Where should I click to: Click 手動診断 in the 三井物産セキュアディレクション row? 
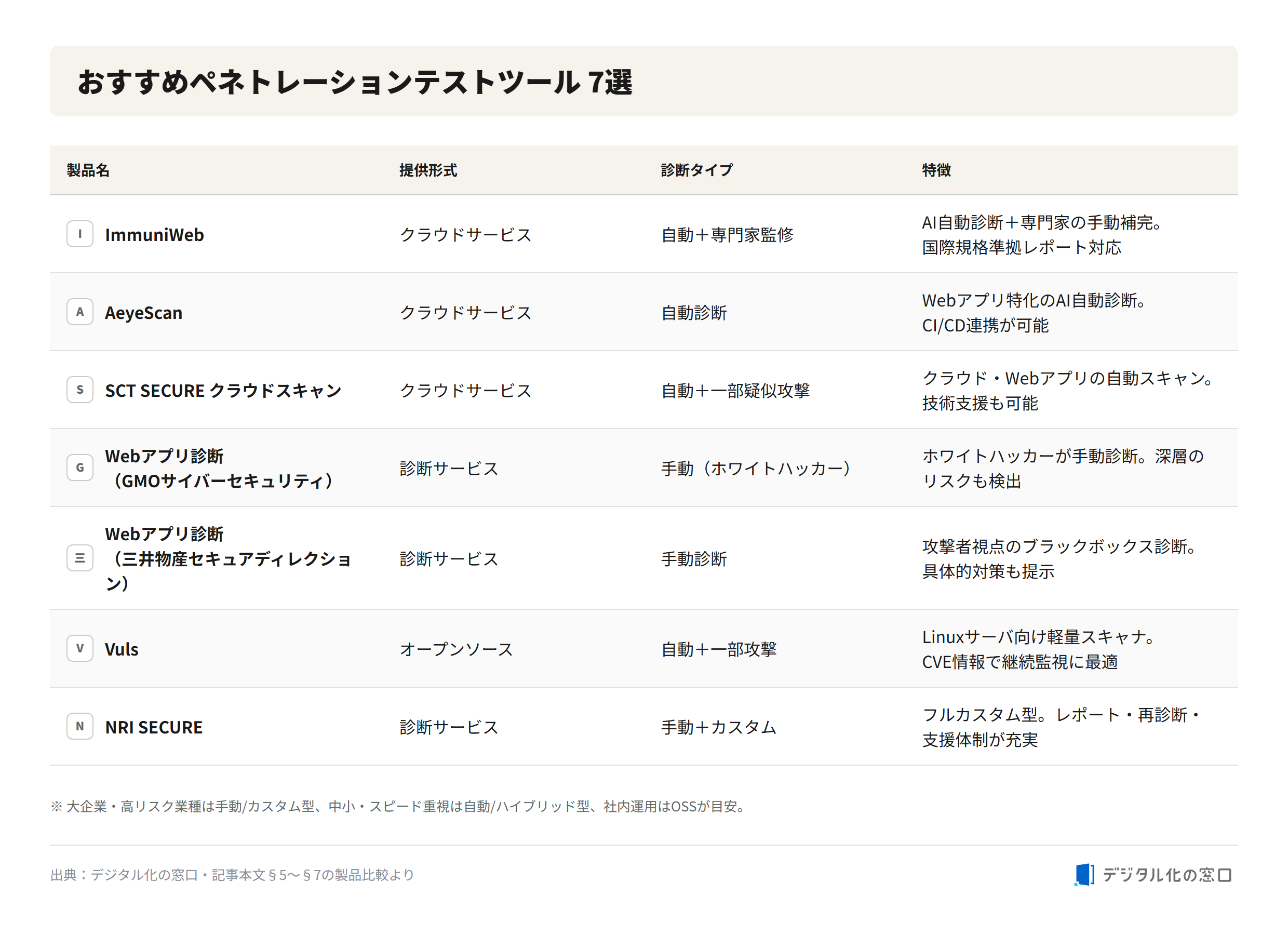[x=694, y=558]
